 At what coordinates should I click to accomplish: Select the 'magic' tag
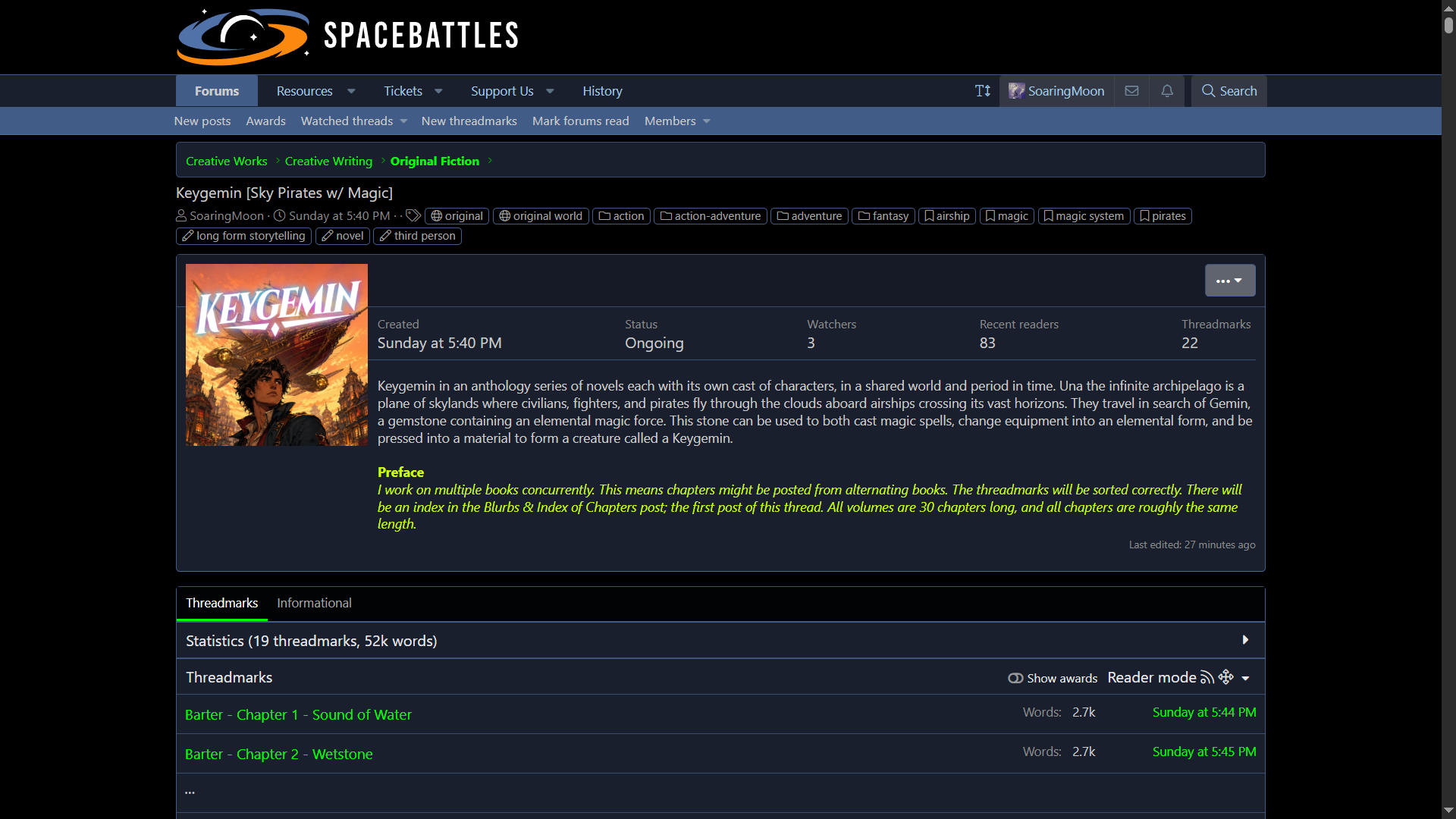[1007, 216]
